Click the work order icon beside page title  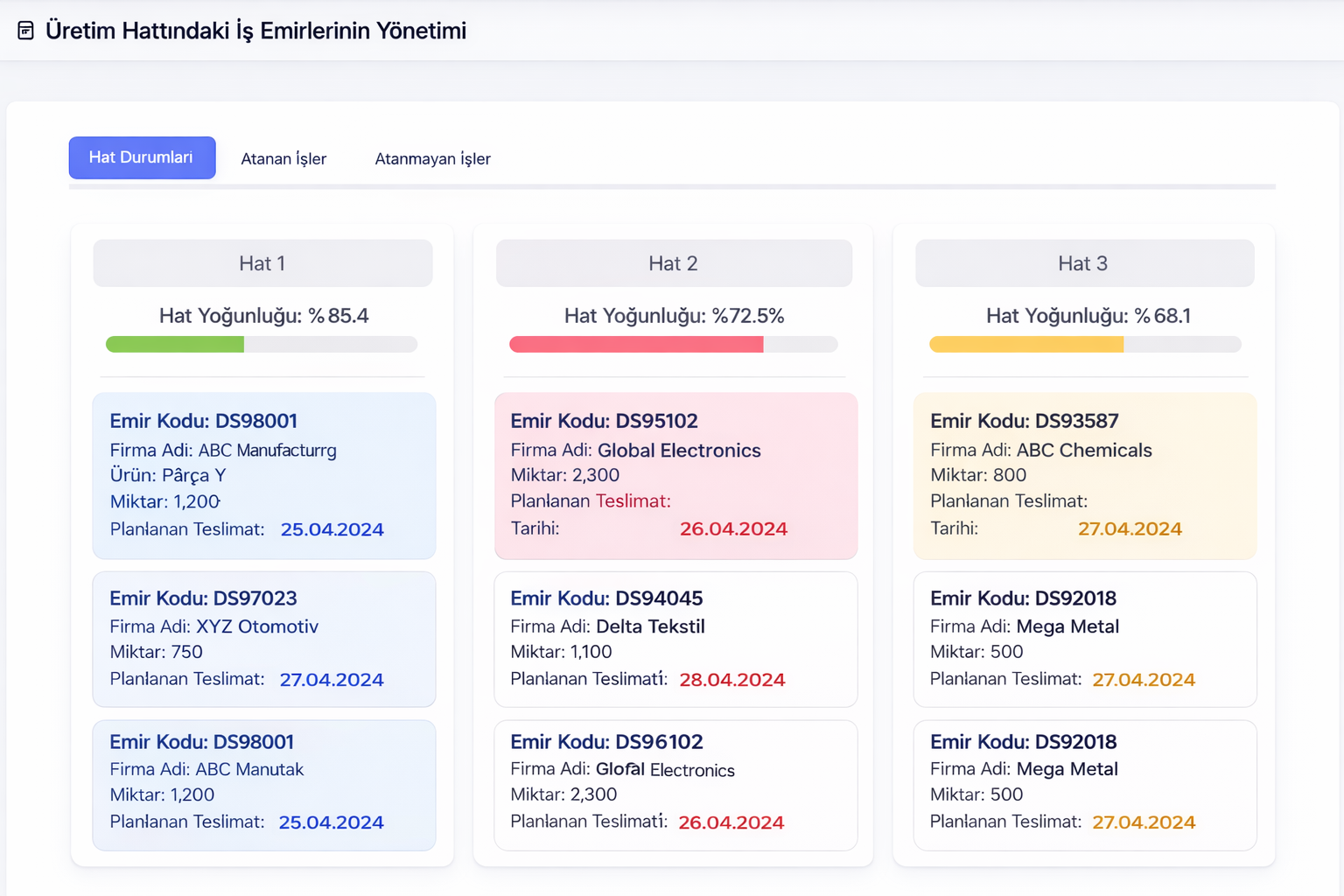[x=26, y=31]
